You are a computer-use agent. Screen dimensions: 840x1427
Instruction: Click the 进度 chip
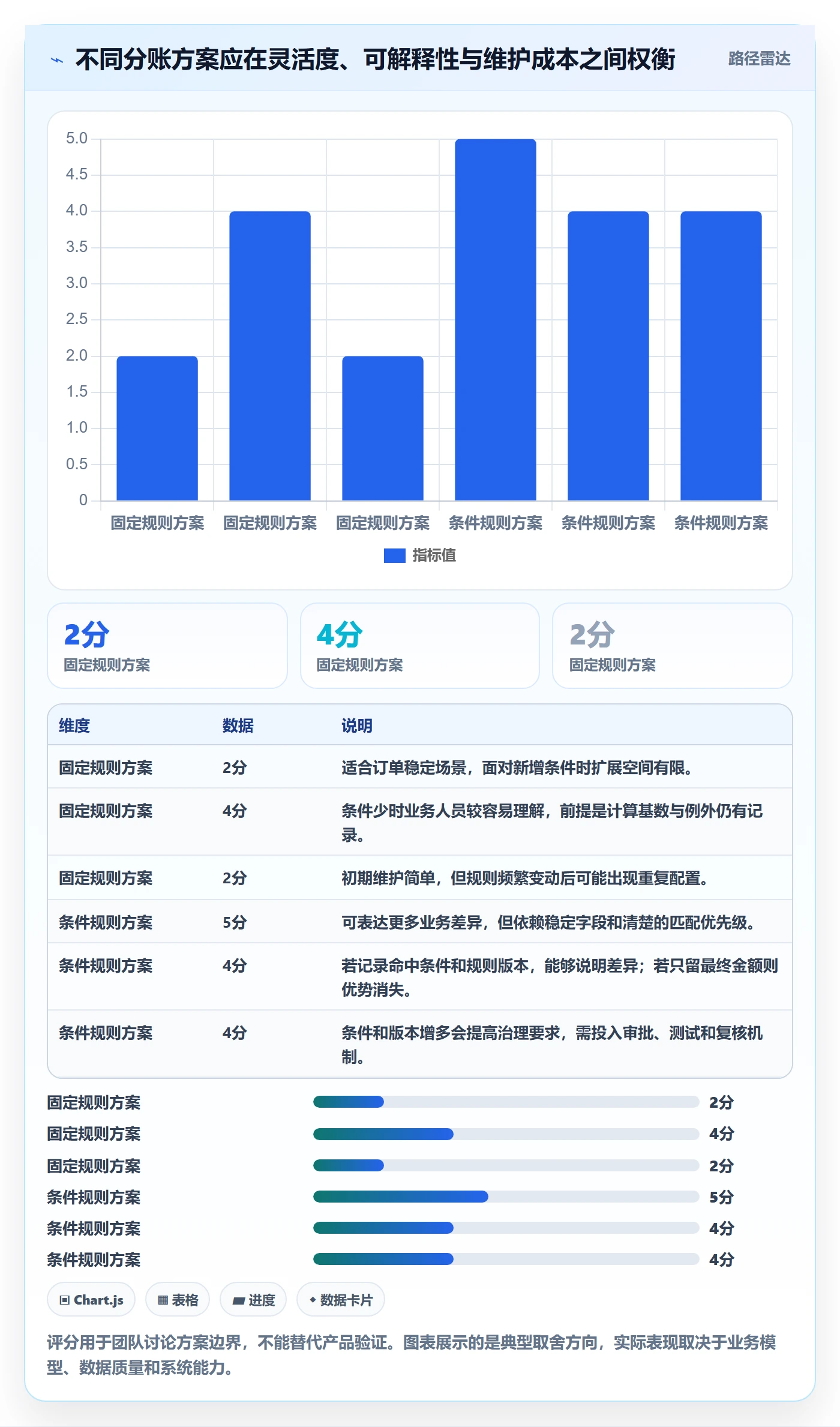pyautogui.click(x=253, y=1300)
